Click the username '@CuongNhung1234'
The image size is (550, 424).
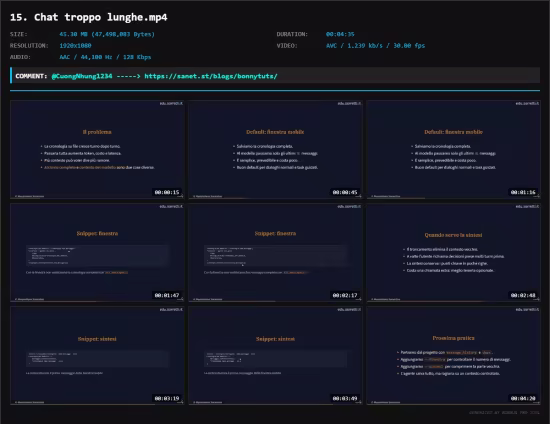click(x=82, y=76)
